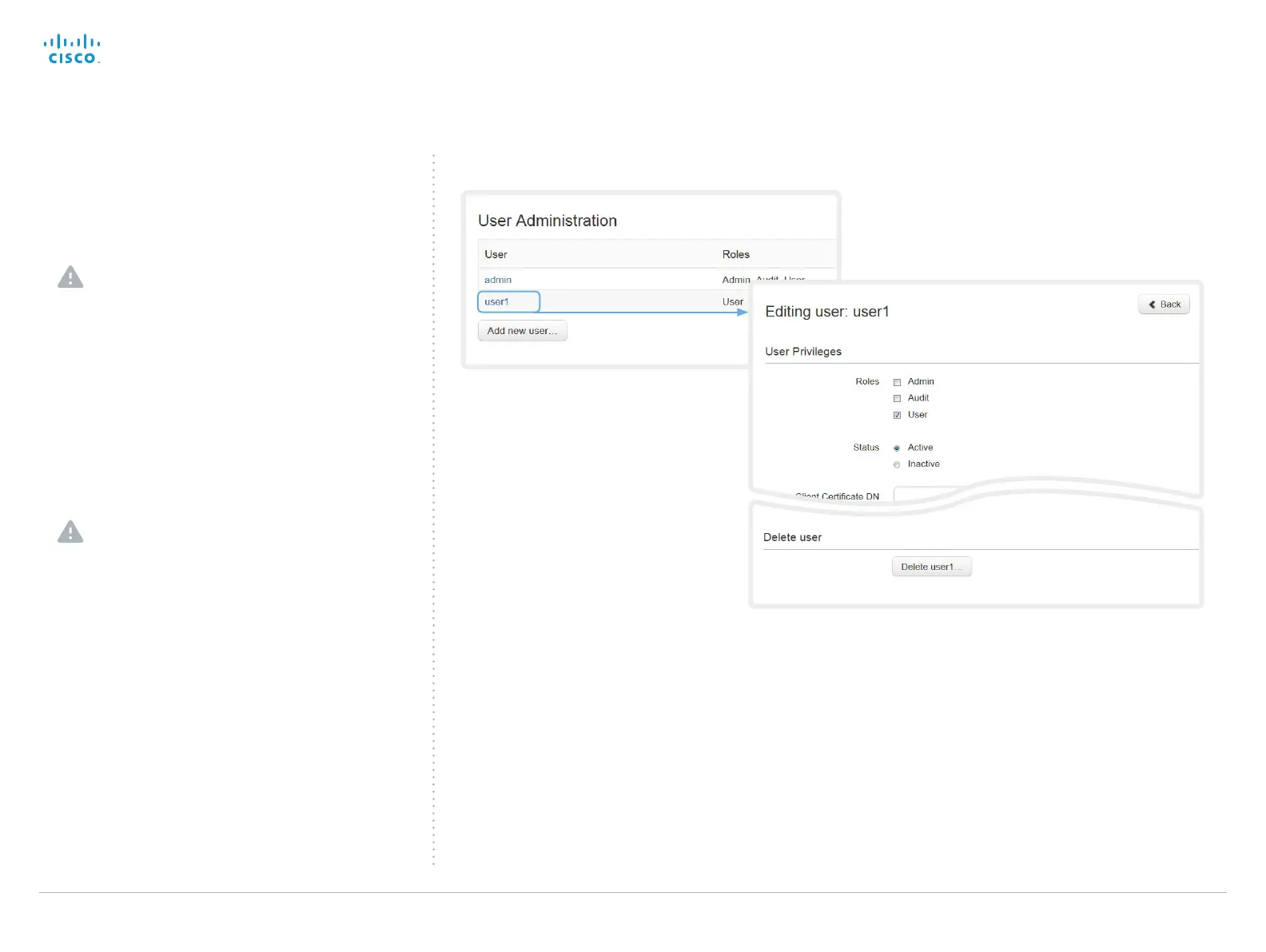Click the User Privileges section title
The image size is (1266, 952).
[x=803, y=352]
